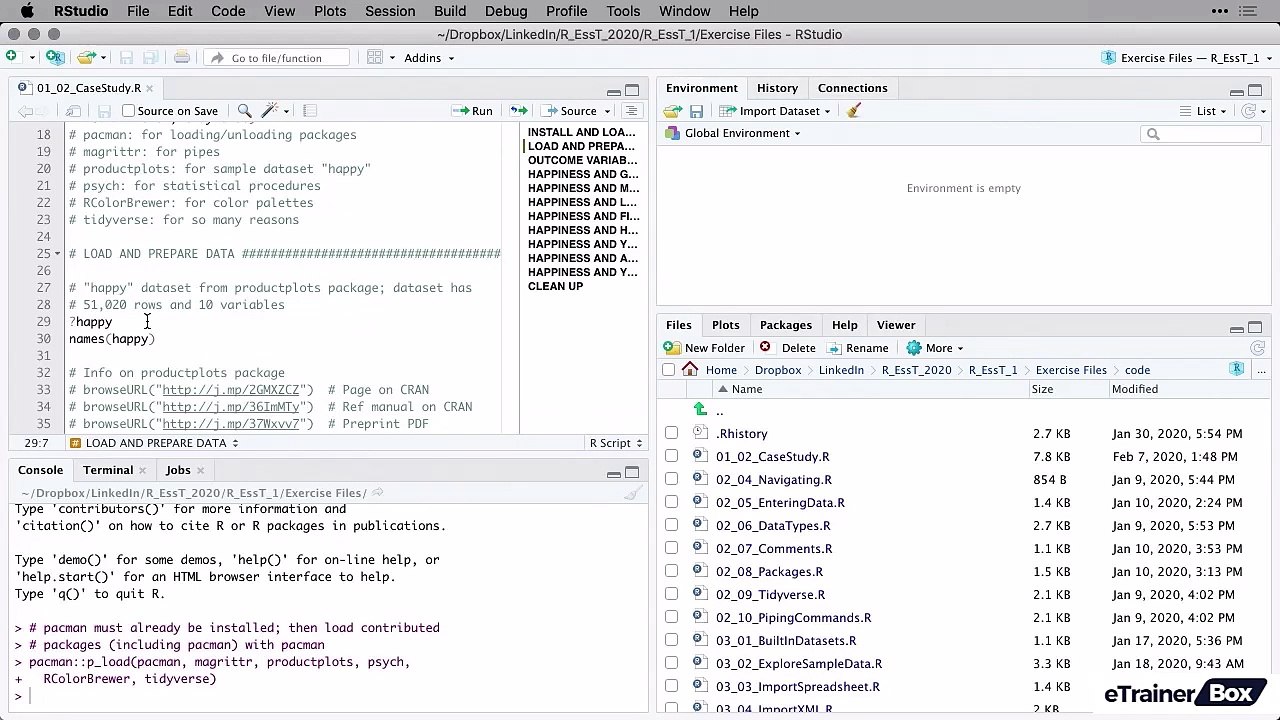The image size is (1280, 720).
Task: View current working directory arrow in console
Action: pos(377,493)
